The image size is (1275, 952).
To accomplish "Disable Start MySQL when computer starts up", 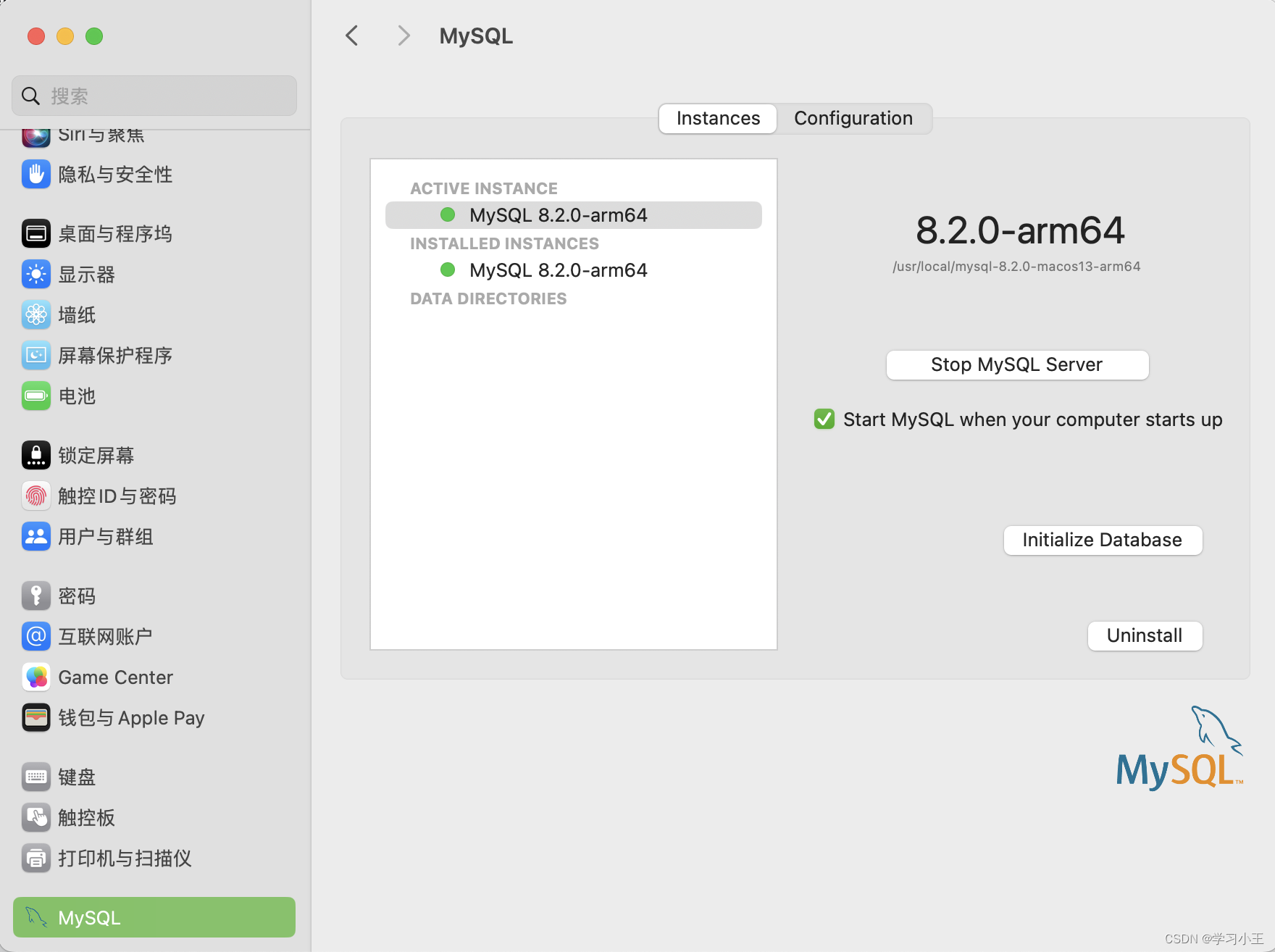I will pyautogui.click(x=823, y=419).
